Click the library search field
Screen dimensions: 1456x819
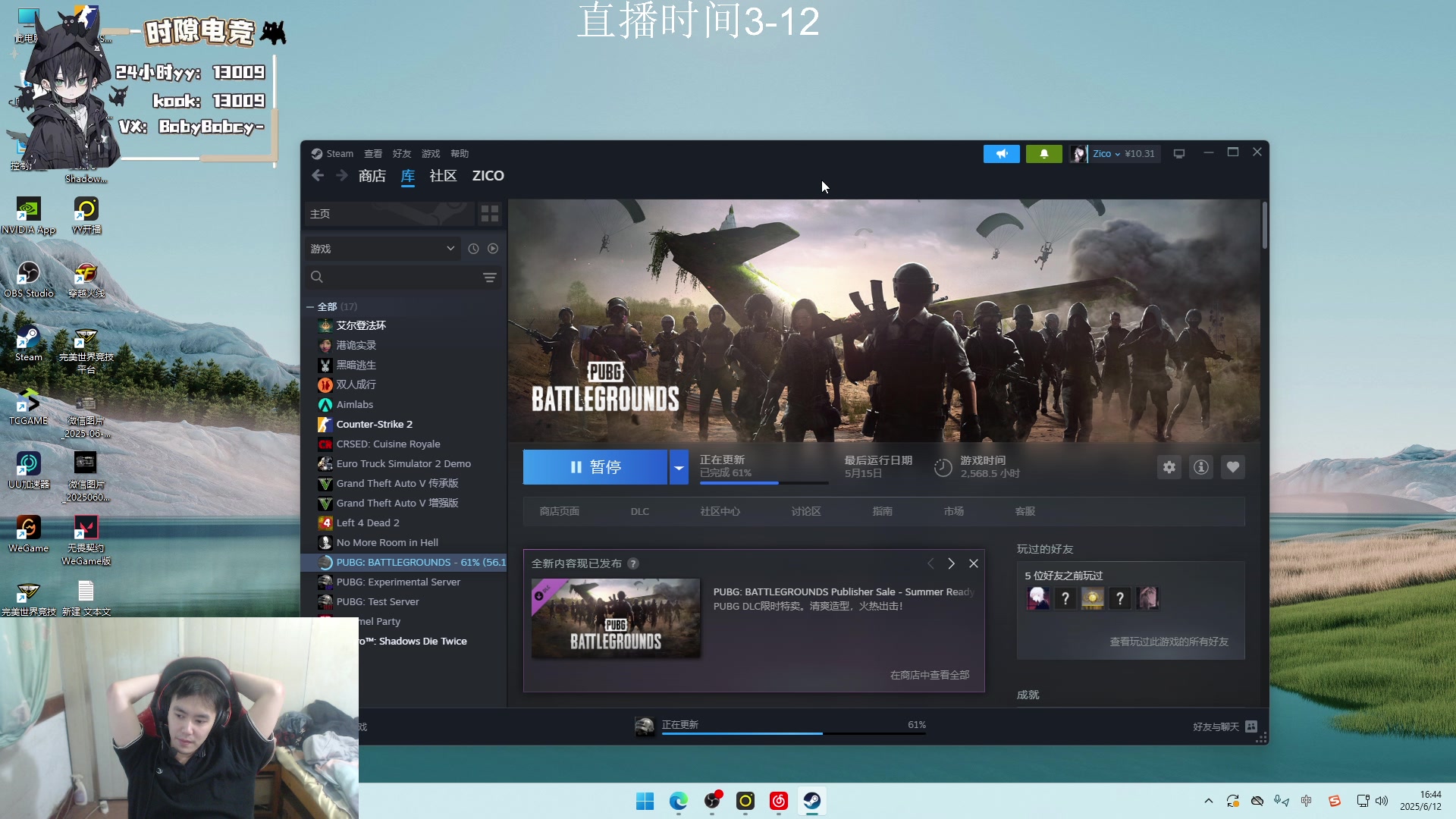pyautogui.click(x=402, y=278)
